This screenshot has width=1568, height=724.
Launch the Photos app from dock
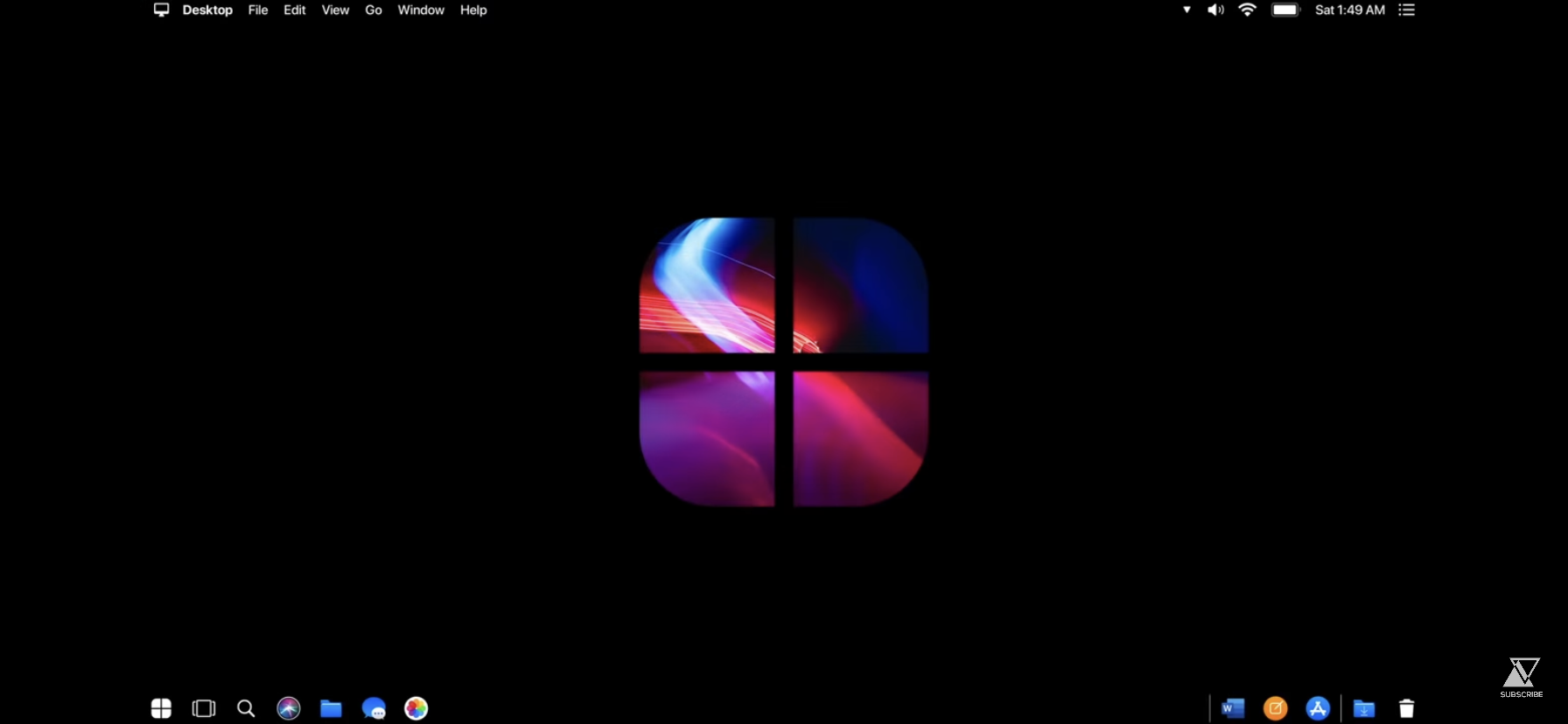[x=416, y=708]
